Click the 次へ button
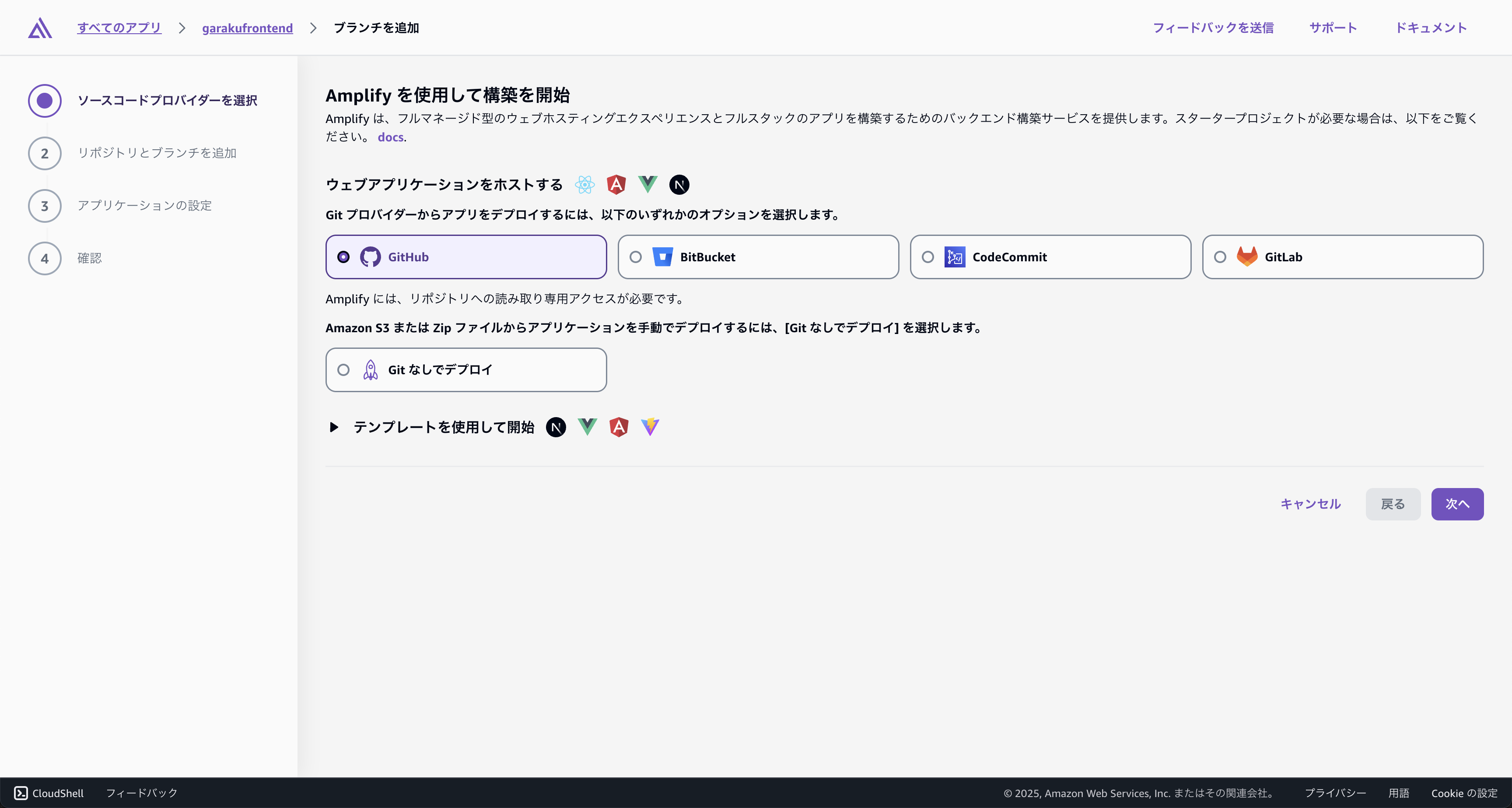Screen dimensions: 1512x808 [1457, 504]
